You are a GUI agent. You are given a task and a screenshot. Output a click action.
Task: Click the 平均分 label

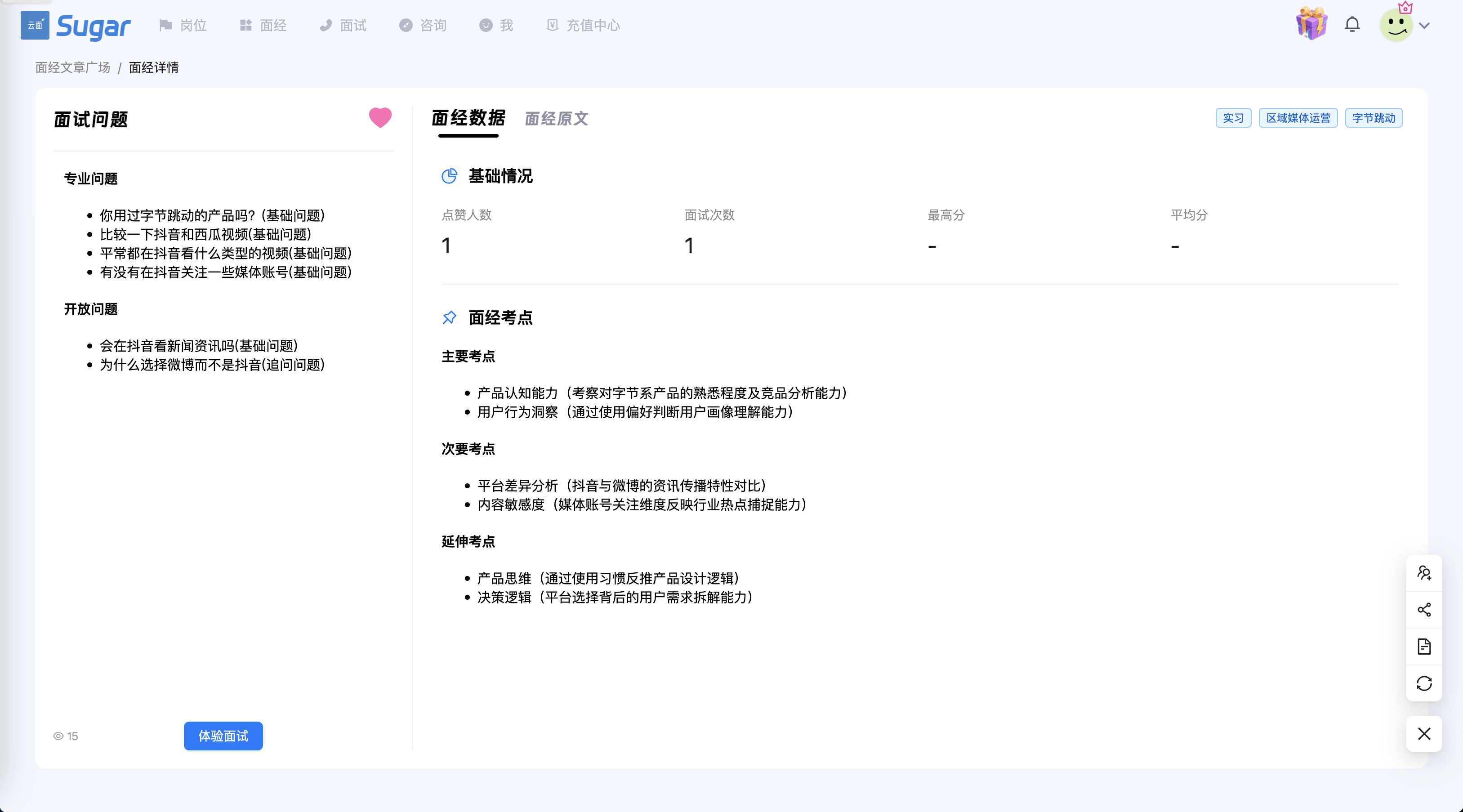(1189, 214)
